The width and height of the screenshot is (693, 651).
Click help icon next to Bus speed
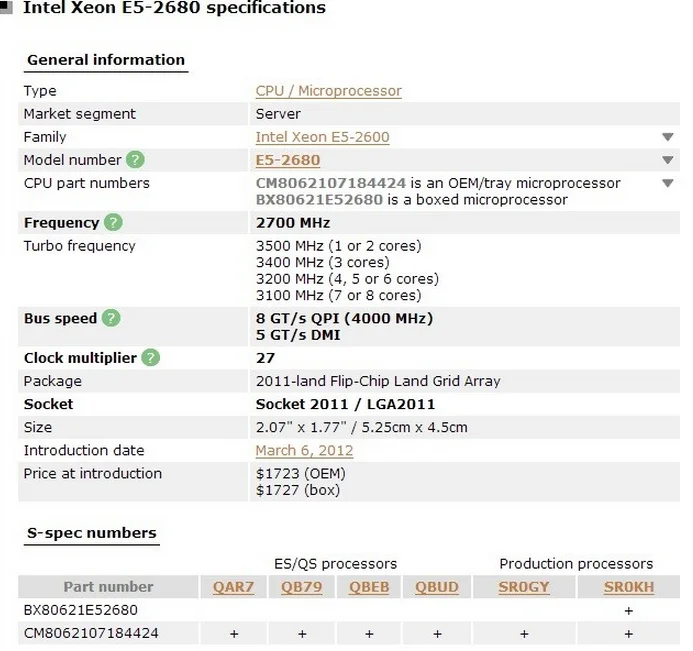(111, 319)
